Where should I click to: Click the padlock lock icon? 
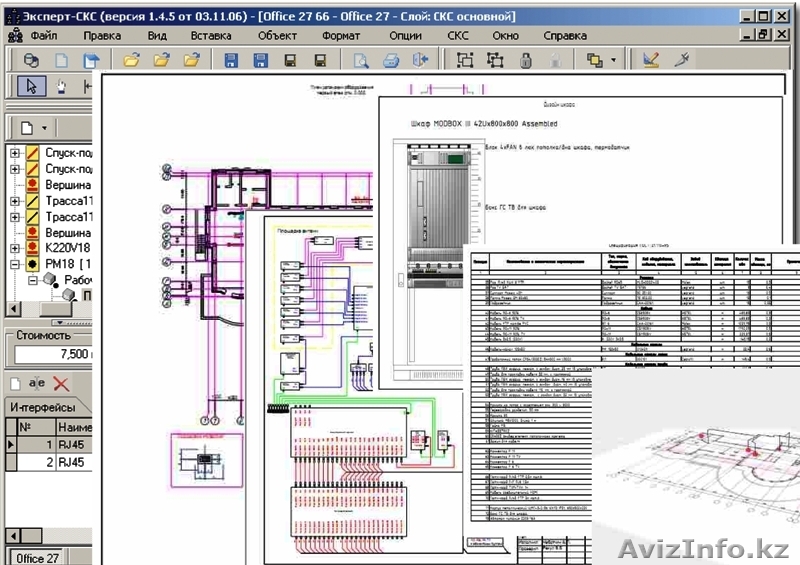coord(525,60)
